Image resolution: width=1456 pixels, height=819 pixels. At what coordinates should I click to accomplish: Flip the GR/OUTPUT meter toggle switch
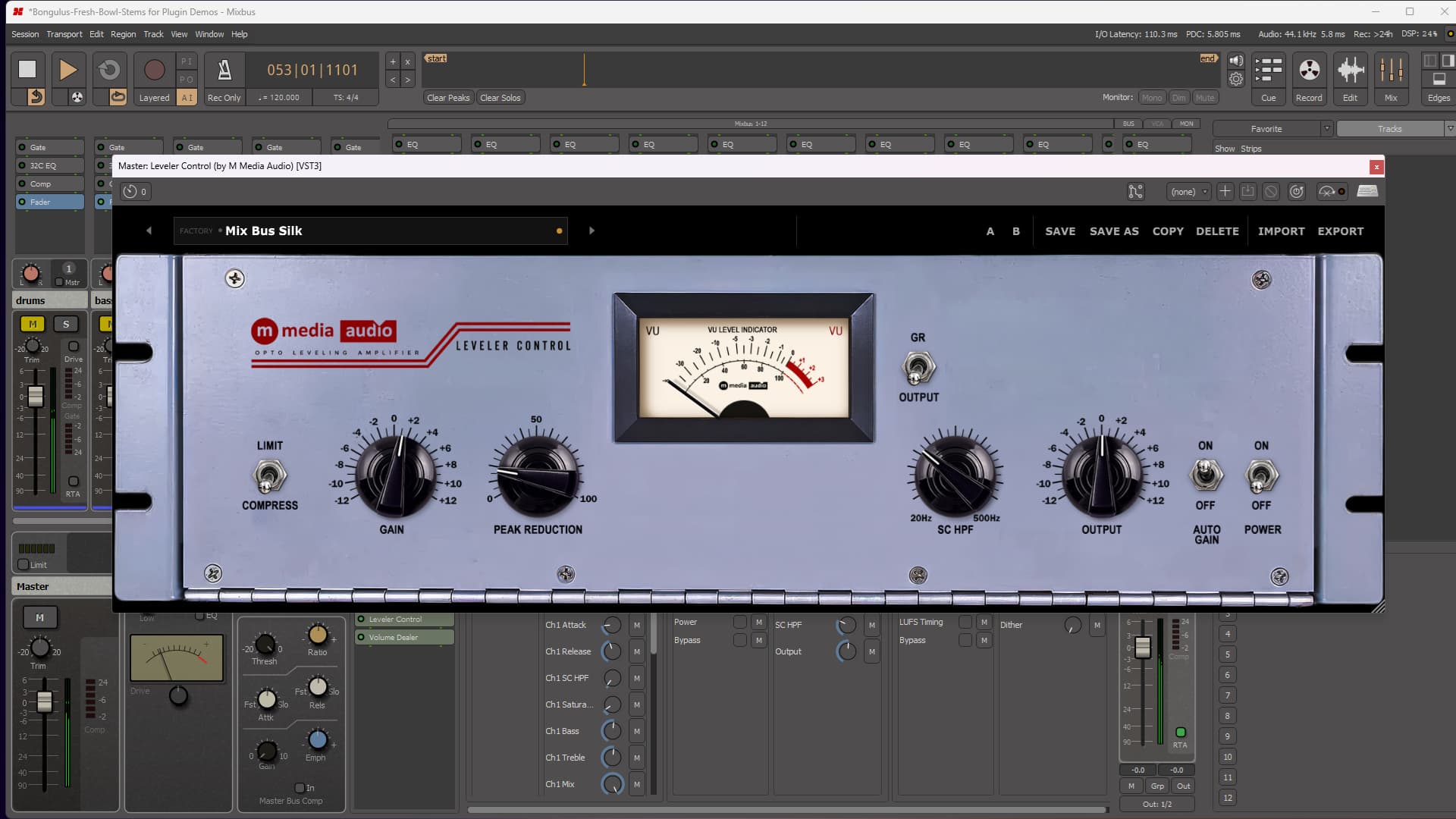click(x=918, y=368)
